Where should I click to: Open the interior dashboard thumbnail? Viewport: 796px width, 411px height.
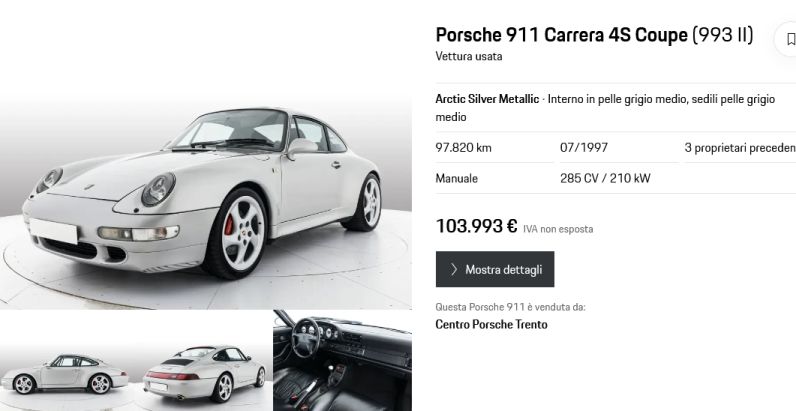pyautogui.click(x=343, y=361)
